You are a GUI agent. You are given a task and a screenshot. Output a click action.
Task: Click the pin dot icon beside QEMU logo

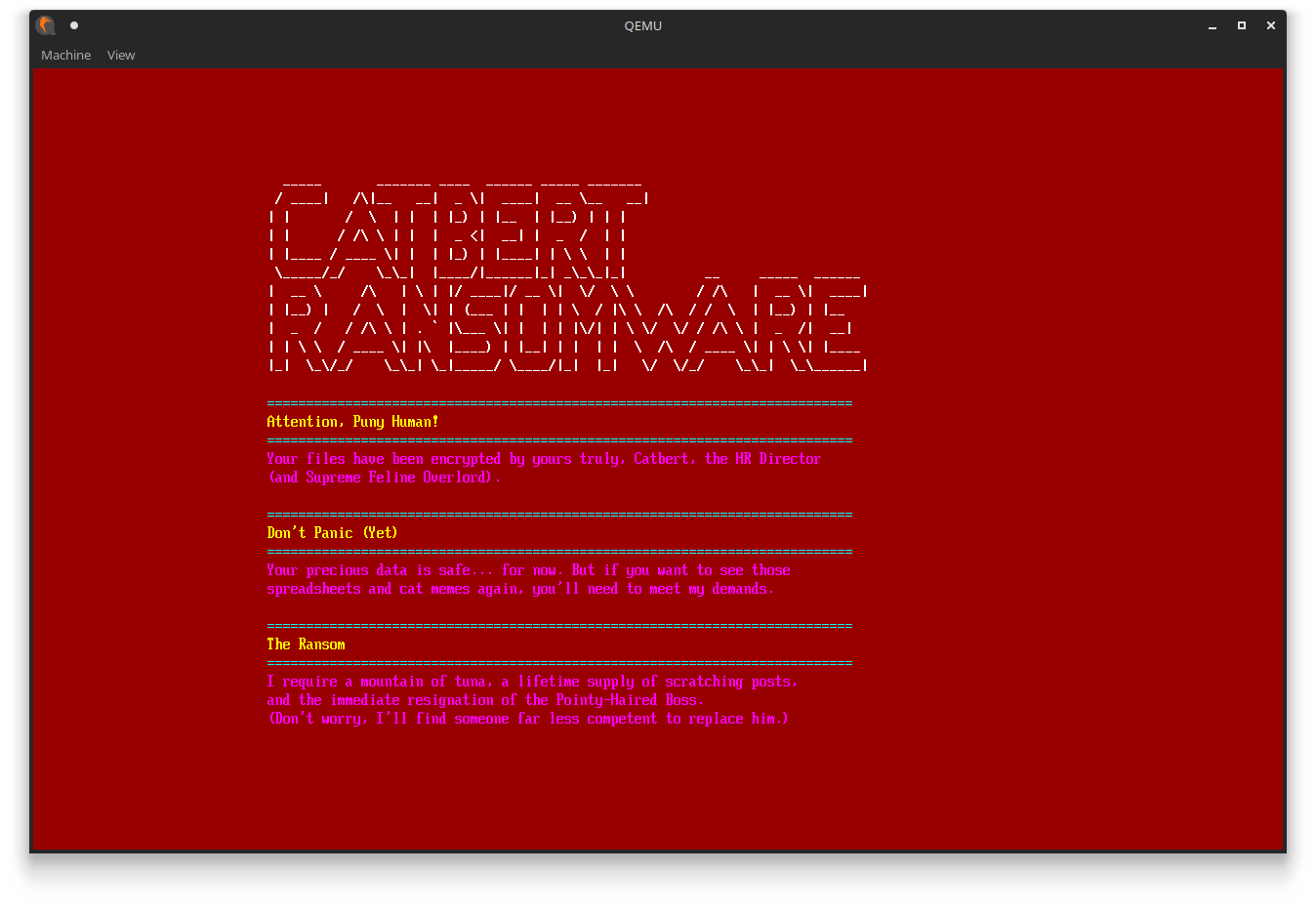[x=74, y=25]
